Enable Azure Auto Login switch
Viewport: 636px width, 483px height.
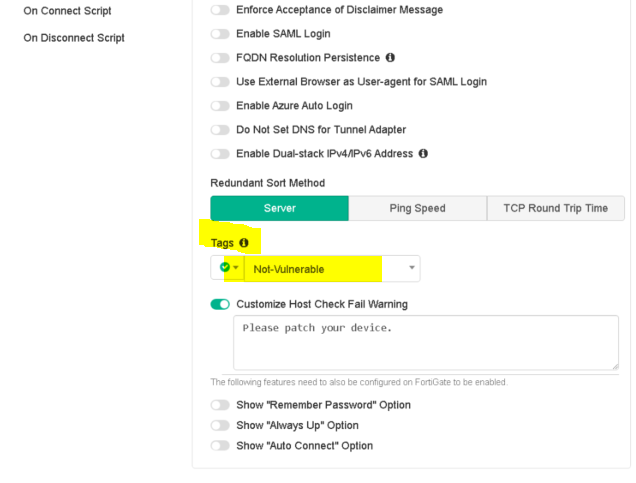(220, 106)
